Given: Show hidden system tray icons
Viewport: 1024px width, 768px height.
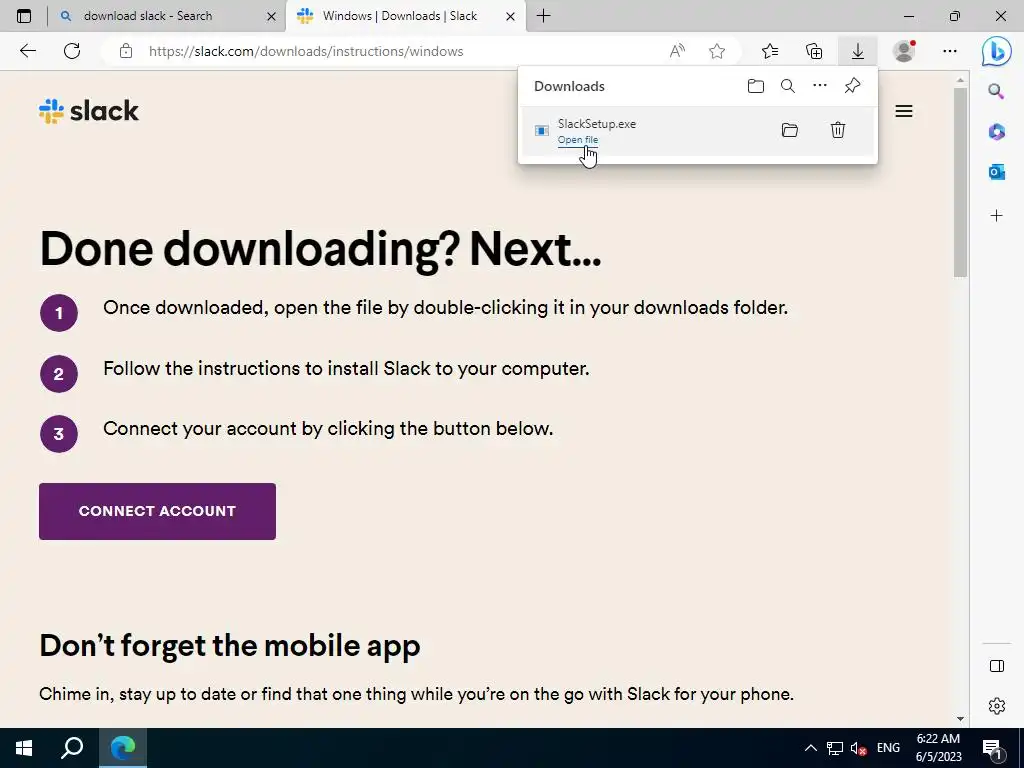Looking at the screenshot, I should click(x=810, y=748).
